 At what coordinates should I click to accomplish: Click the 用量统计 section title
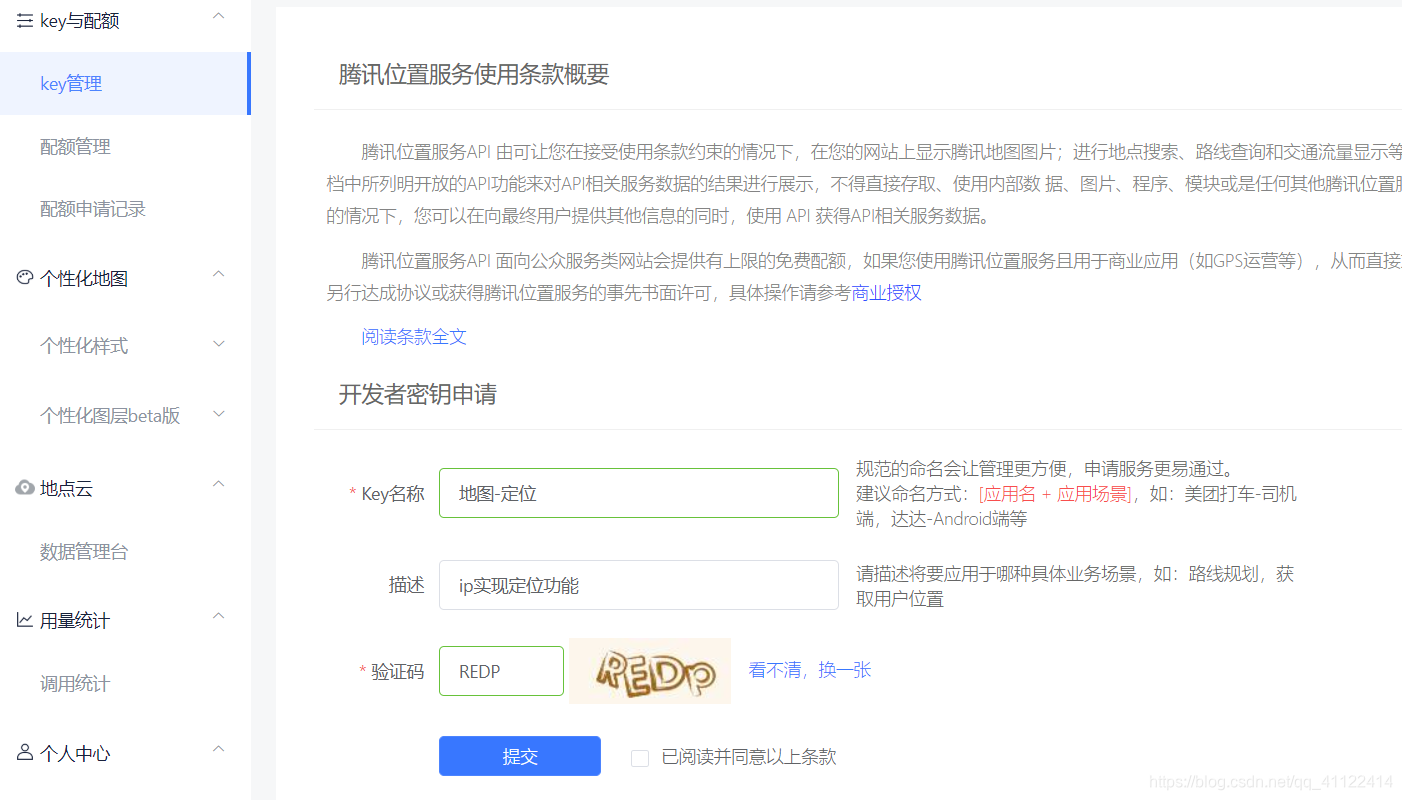click(75, 621)
